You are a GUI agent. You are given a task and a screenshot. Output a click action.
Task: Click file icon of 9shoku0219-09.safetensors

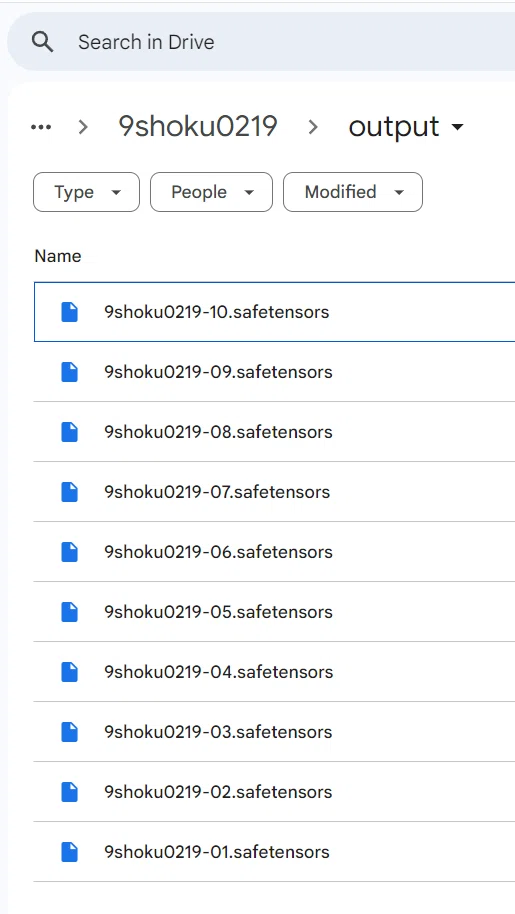[69, 372]
